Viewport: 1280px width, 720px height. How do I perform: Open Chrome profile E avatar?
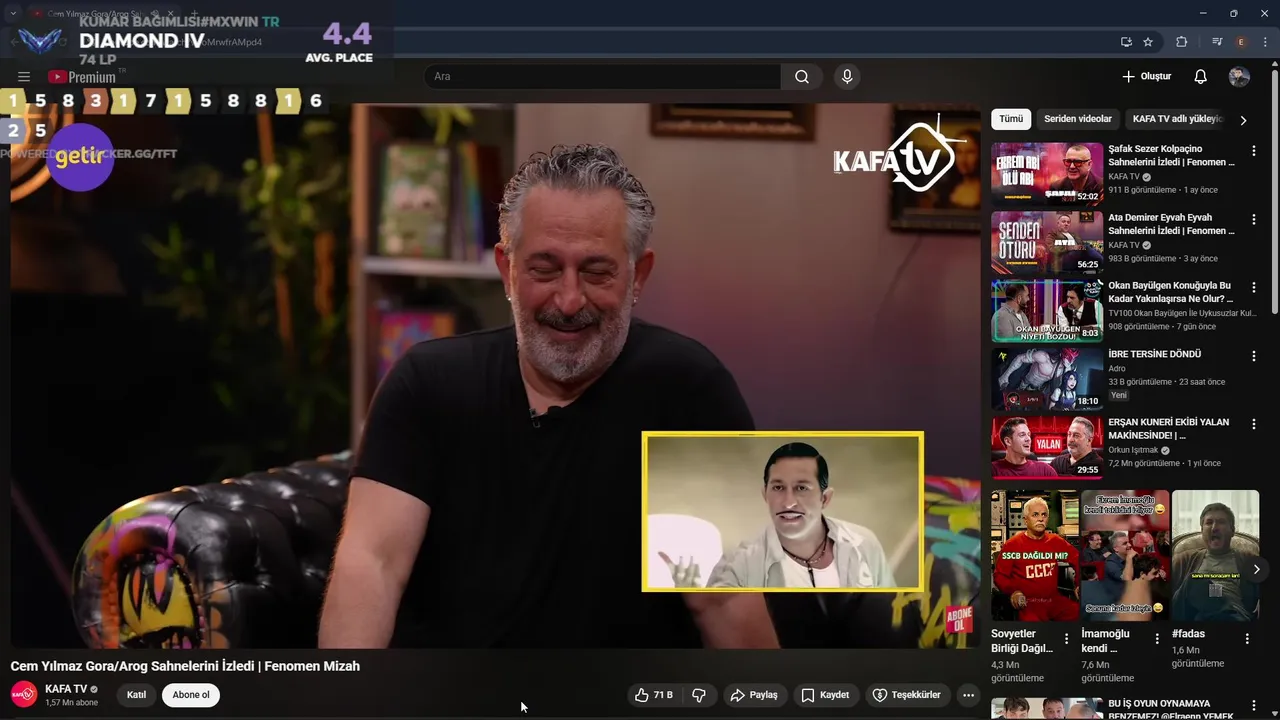pos(1241,42)
